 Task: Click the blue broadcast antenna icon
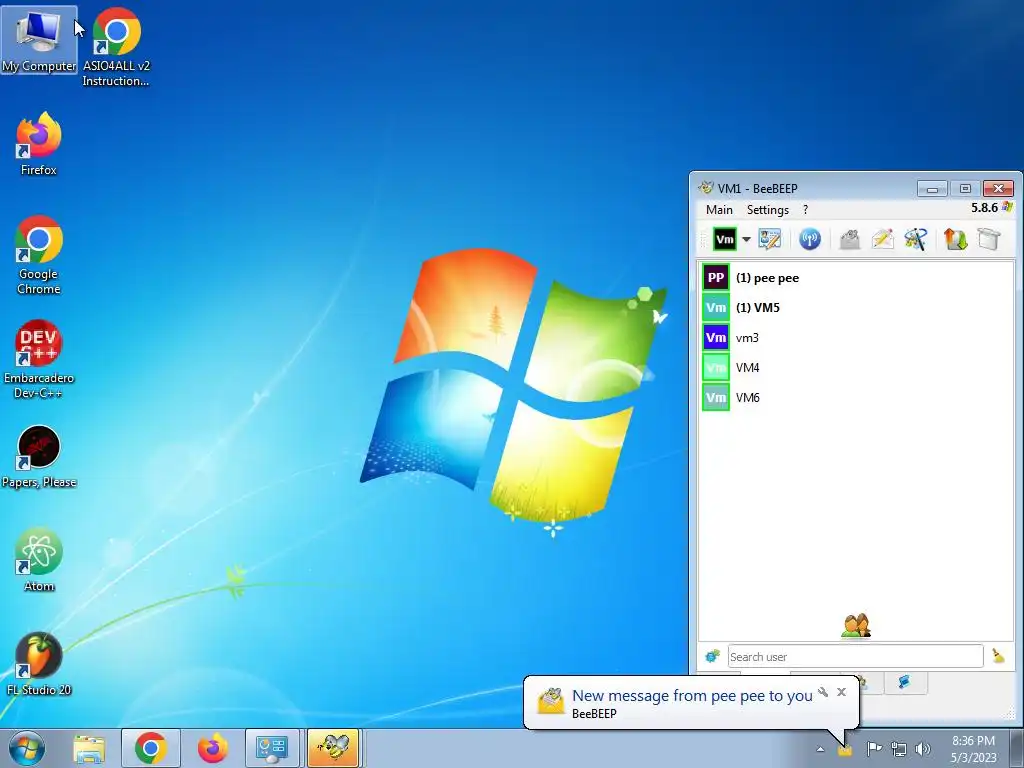click(x=810, y=239)
